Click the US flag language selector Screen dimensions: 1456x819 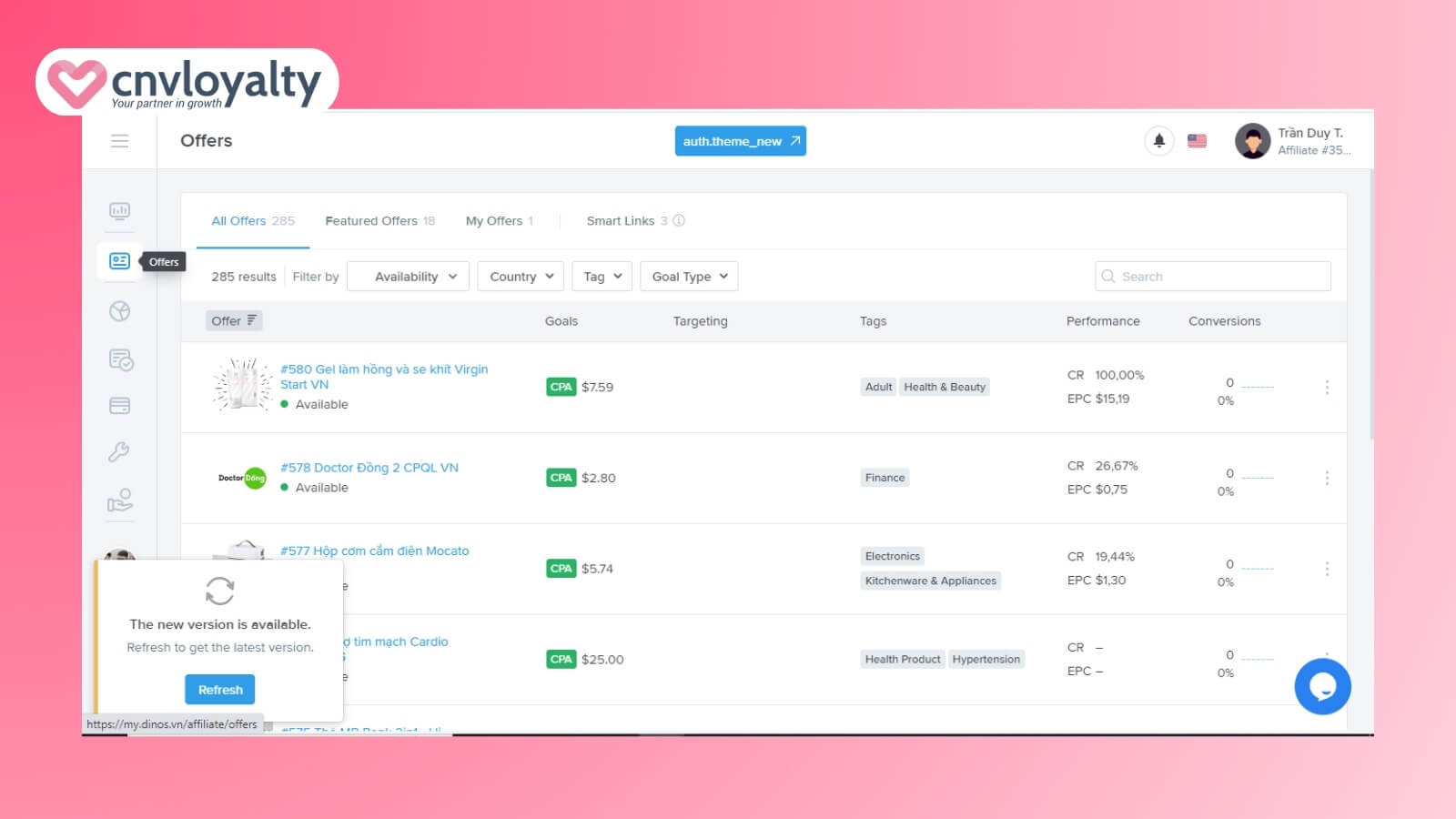pyautogui.click(x=1197, y=140)
